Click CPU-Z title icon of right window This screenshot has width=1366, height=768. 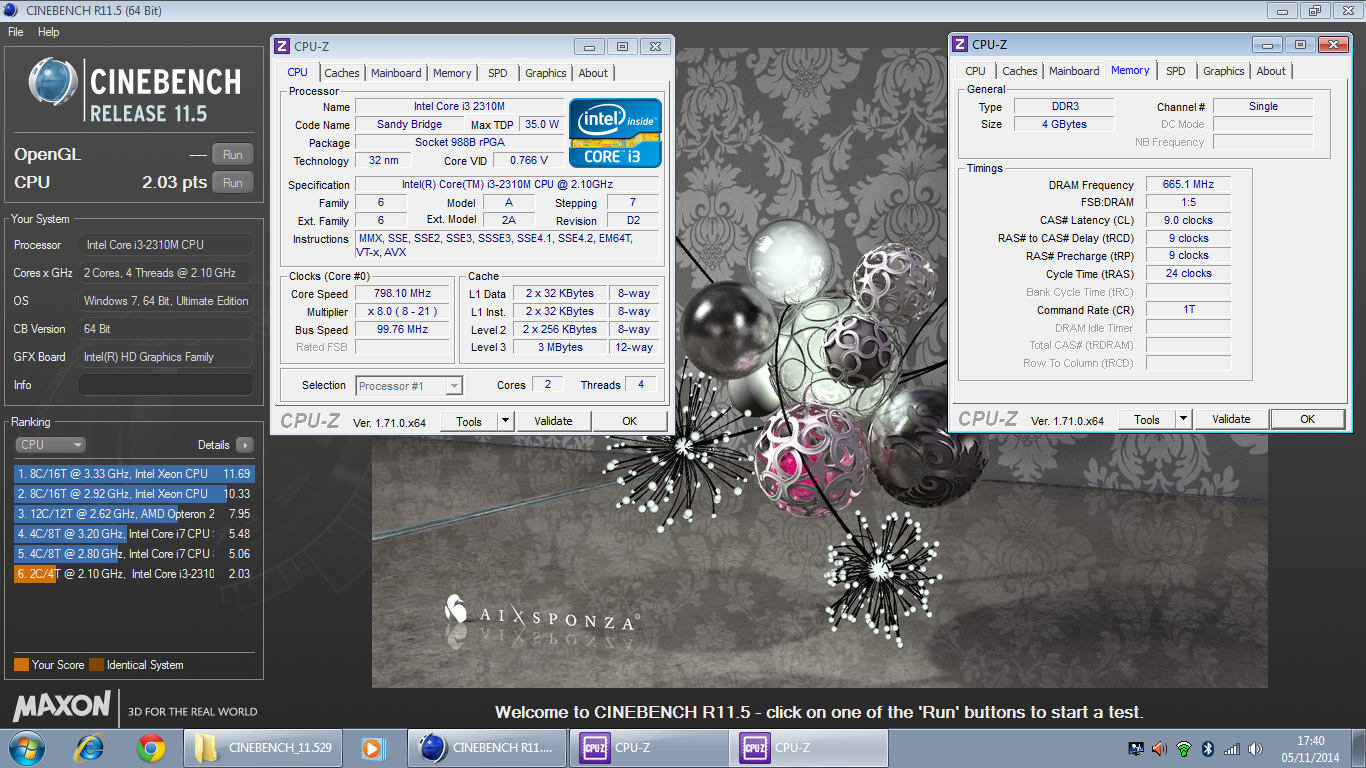coord(960,44)
